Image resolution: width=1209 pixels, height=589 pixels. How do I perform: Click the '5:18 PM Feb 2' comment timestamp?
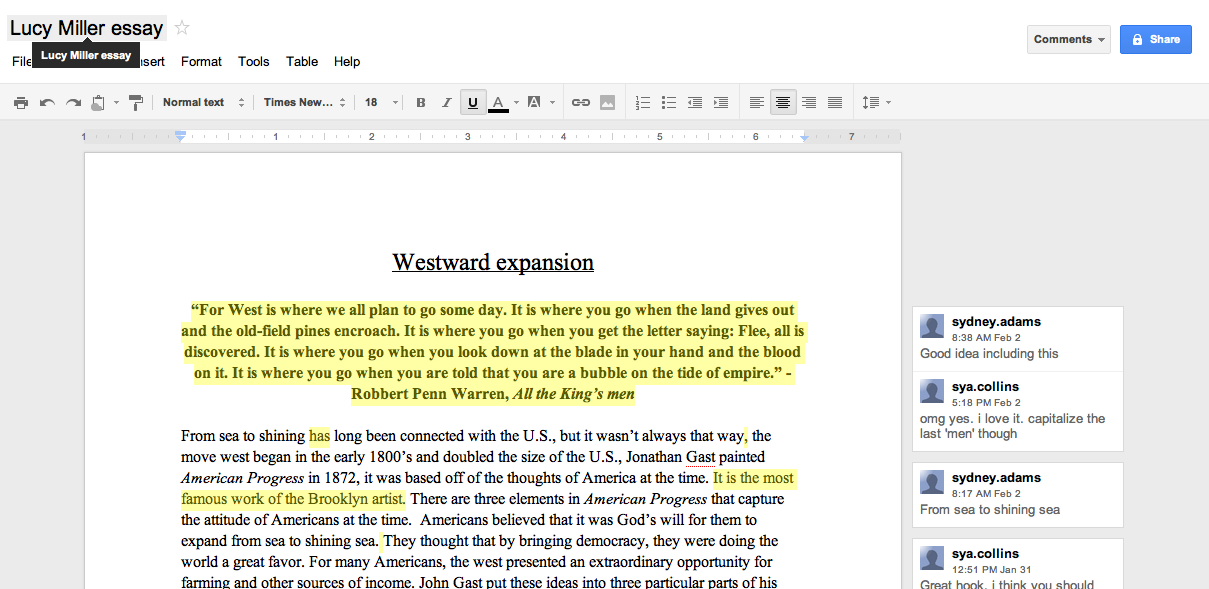click(986, 402)
